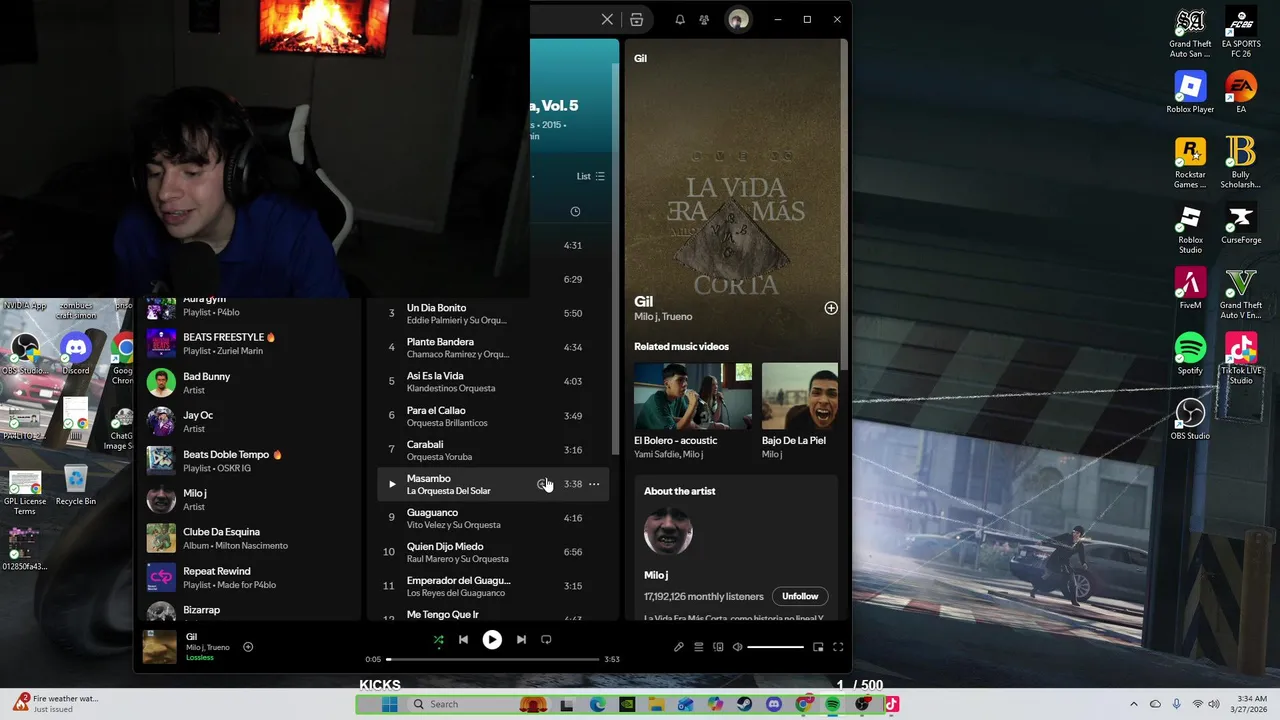Select the Asi Es la Vida track
This screenshot has height=720, width=1280.
point(492,382)
